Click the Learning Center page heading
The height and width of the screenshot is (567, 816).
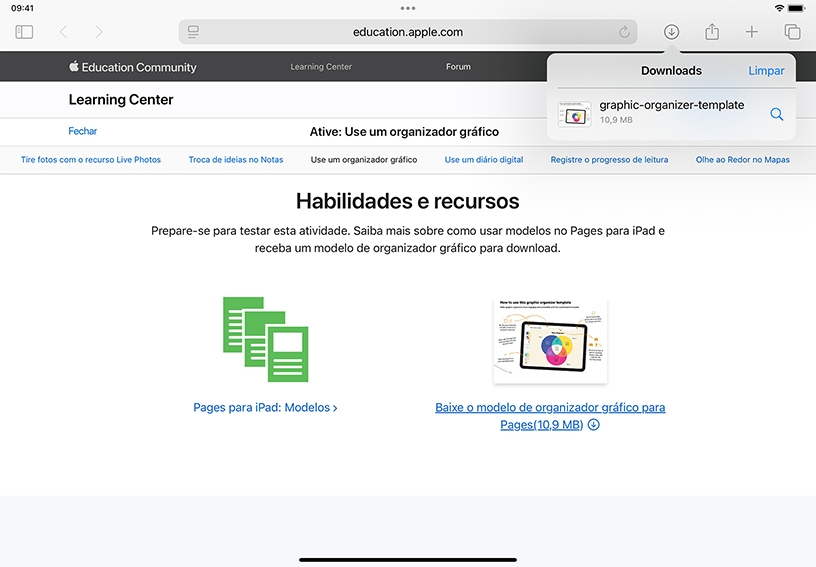121,99
